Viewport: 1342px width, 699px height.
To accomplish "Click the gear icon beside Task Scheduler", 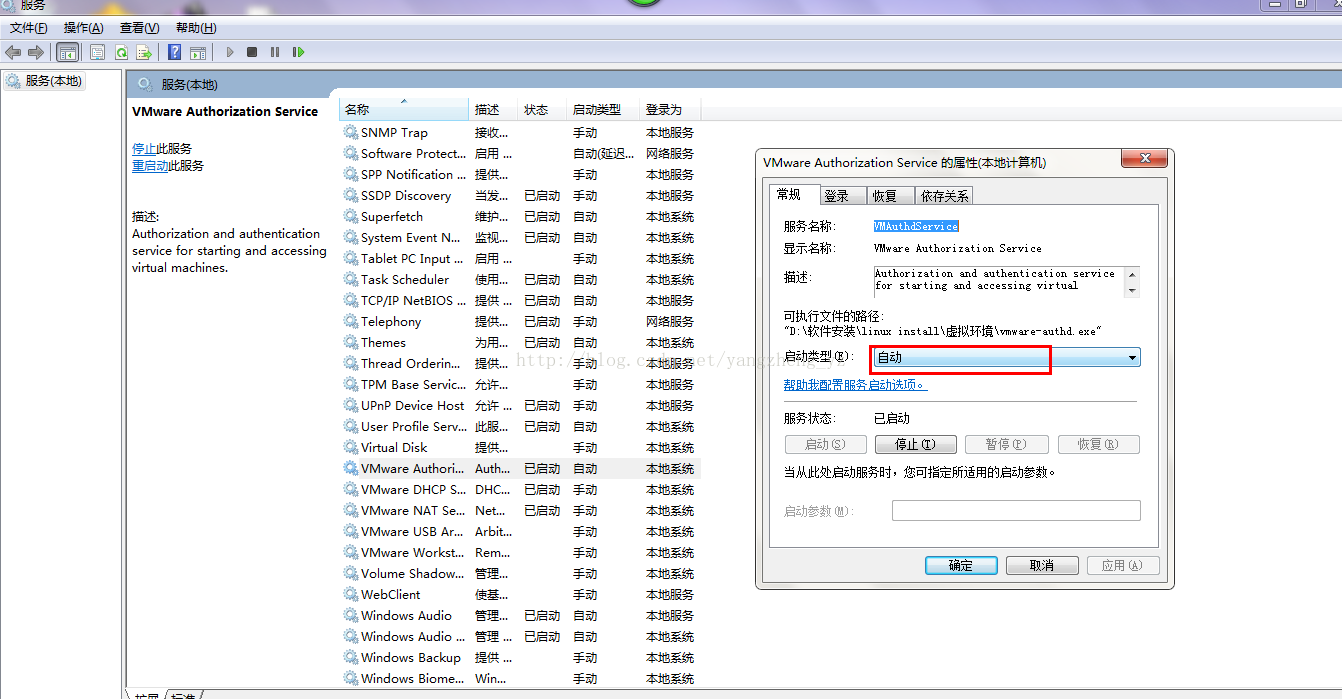I will pos(351,279).
